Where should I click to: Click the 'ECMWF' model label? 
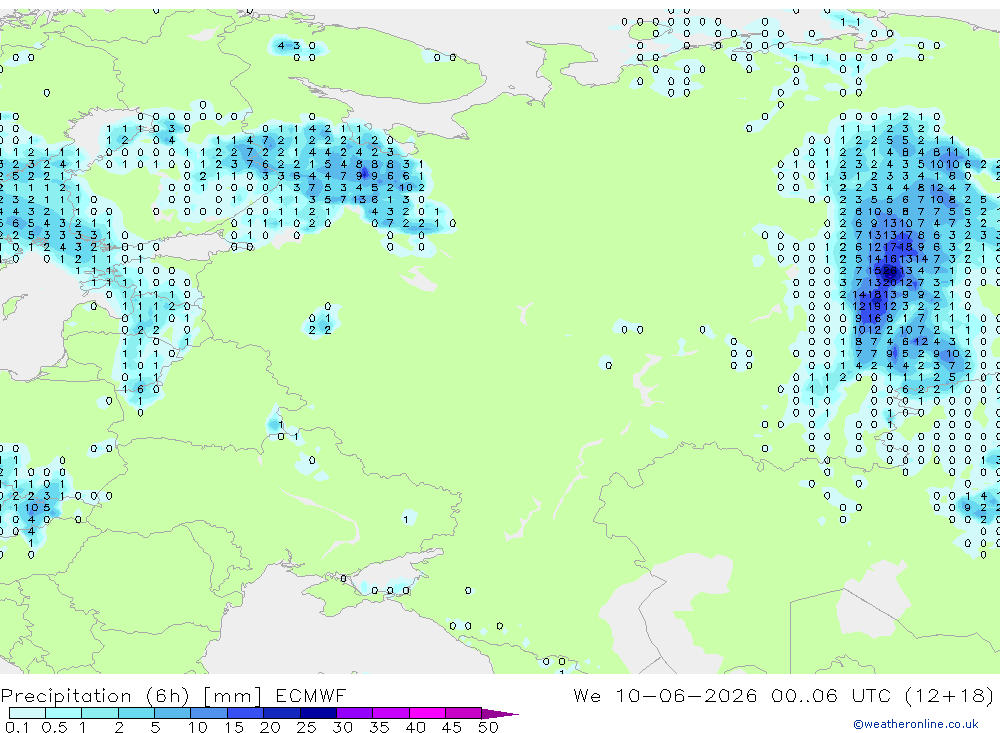[311, 695]
